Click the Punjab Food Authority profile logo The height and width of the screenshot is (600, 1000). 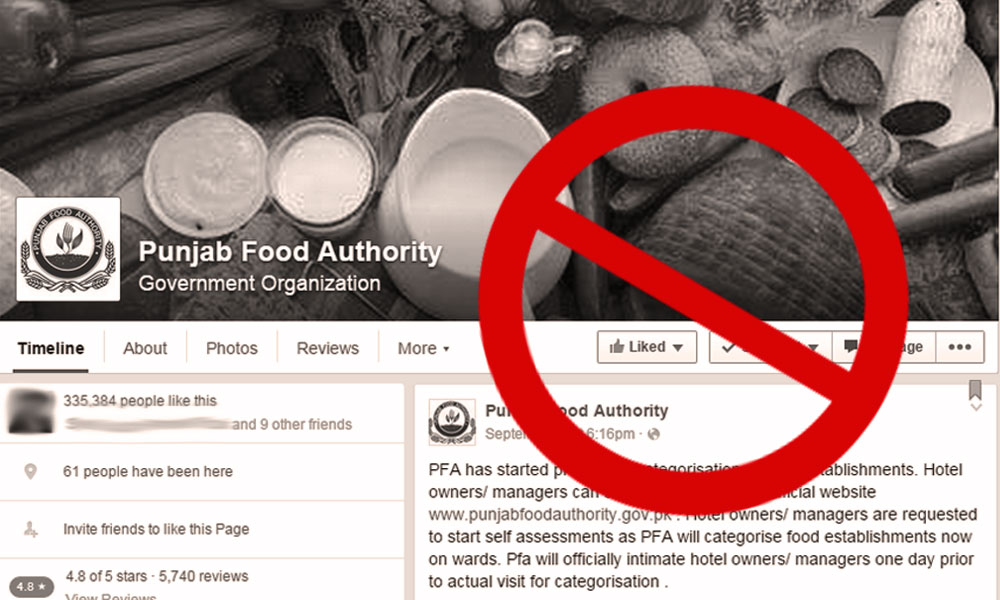coord(68,249)
